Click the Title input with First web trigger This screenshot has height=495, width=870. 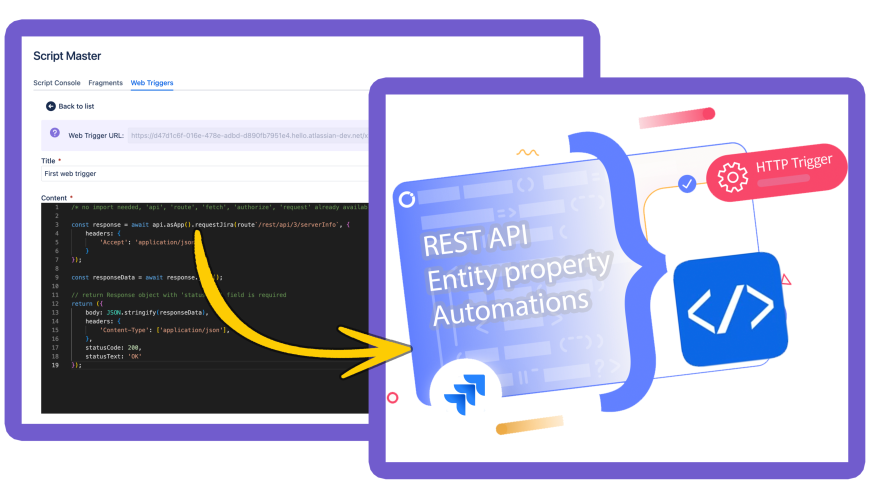[x=205, y=174]
